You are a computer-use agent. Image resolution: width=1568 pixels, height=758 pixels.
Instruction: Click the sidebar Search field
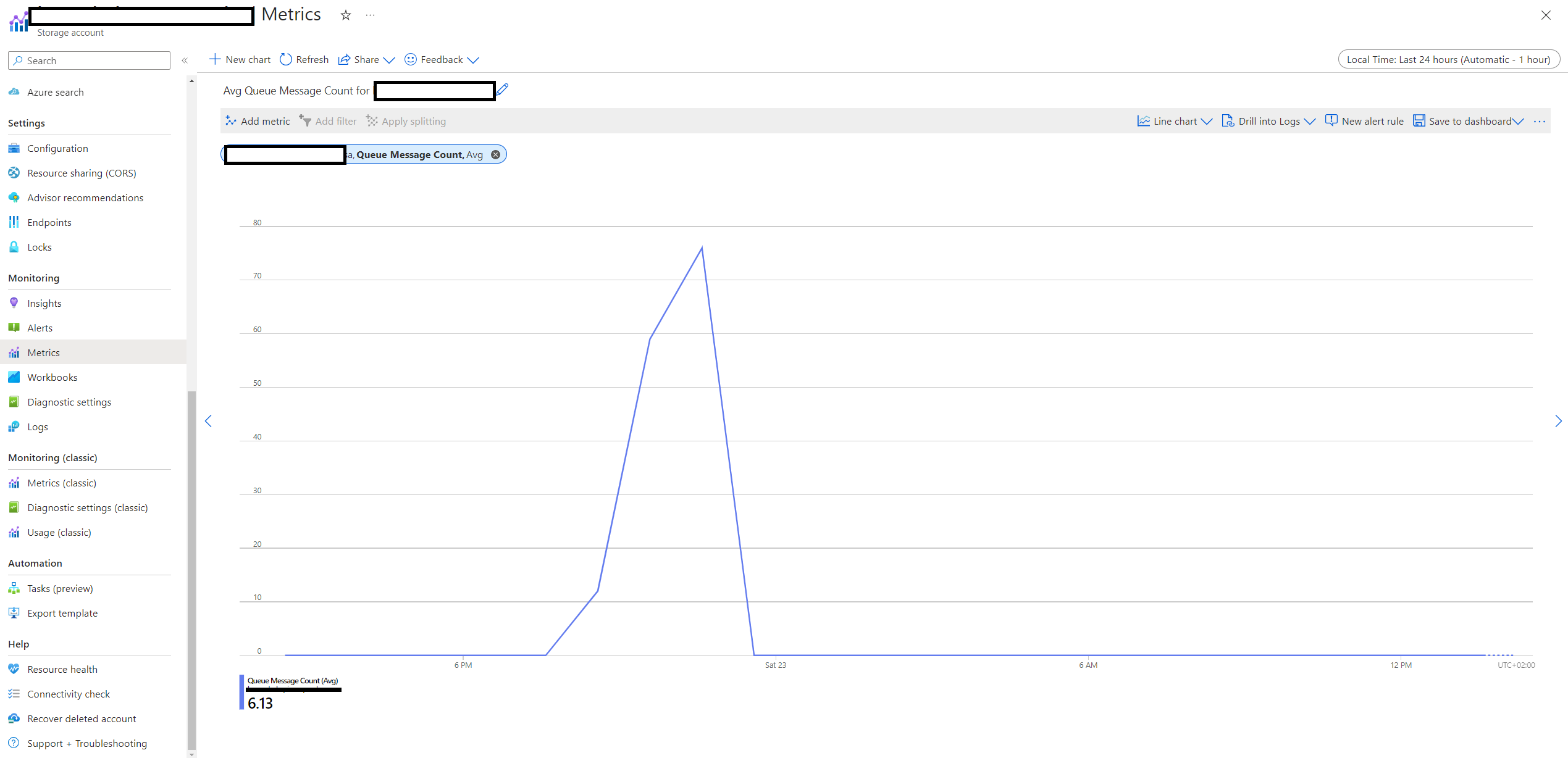click(90, 60)
